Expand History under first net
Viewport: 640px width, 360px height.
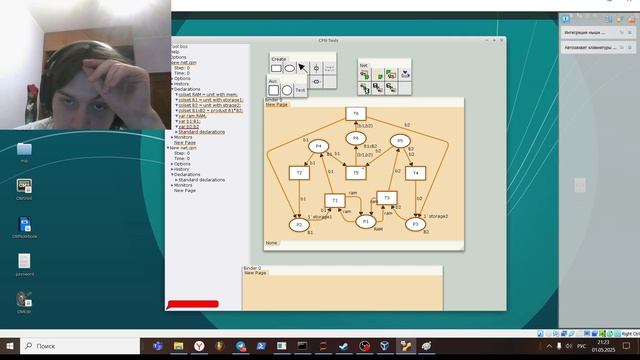(172, 84)
